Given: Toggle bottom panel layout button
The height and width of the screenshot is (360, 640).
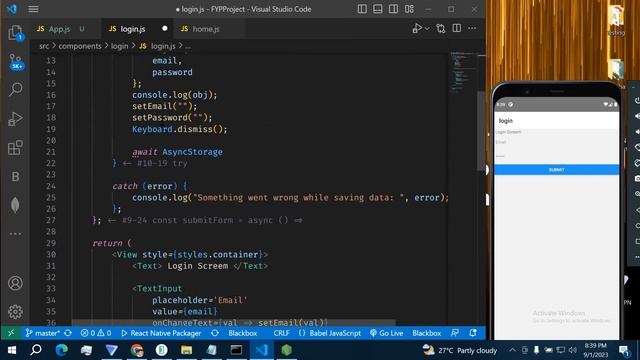Looking at the screenshot, I should 378,9.
